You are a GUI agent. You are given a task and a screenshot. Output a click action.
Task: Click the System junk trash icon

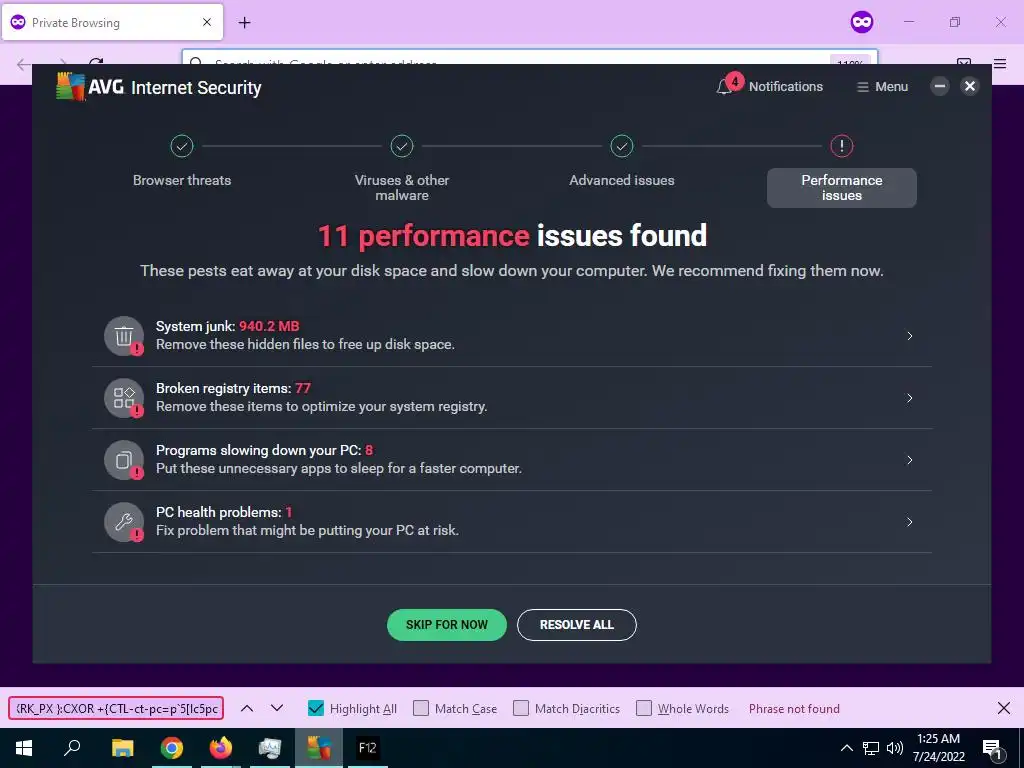[124, 336]
